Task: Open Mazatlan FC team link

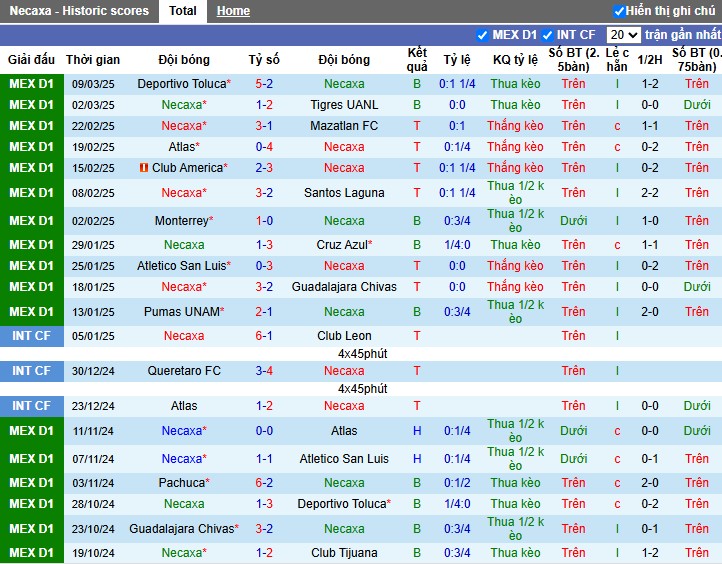Action: (344, 126)
